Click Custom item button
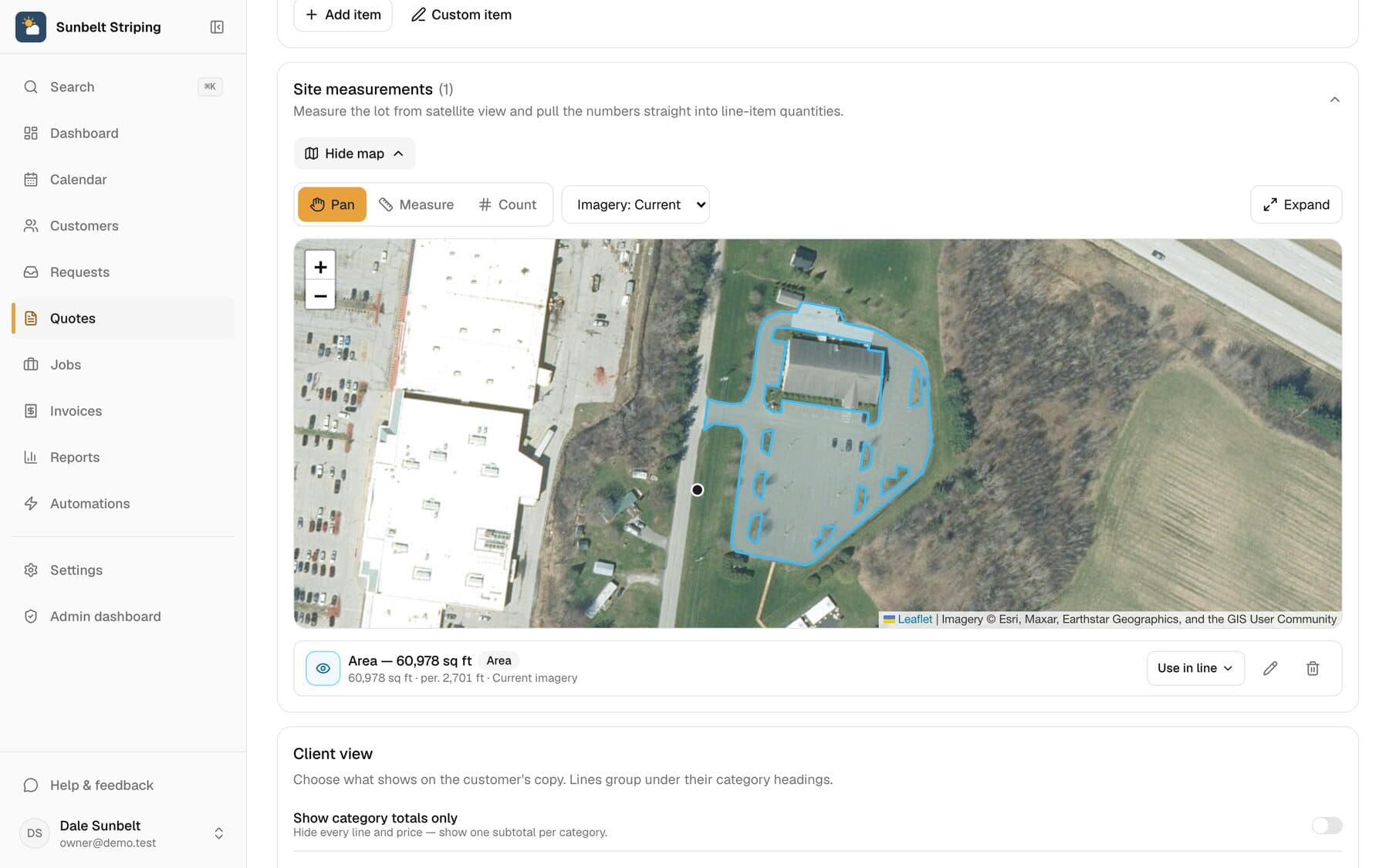The width and height of the screenshot is (1389, 868). pyautogui.click(x=461, y=15)
